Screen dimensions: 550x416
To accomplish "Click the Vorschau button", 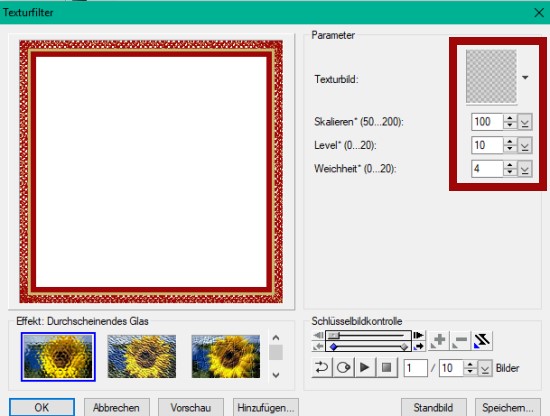I will pos(191,408).
